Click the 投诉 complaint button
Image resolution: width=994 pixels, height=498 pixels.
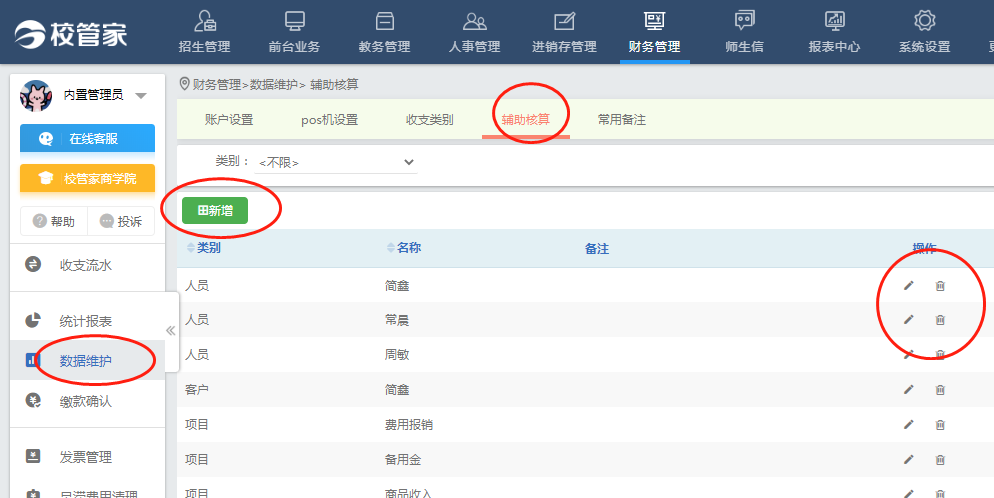[x=121, y=221]
